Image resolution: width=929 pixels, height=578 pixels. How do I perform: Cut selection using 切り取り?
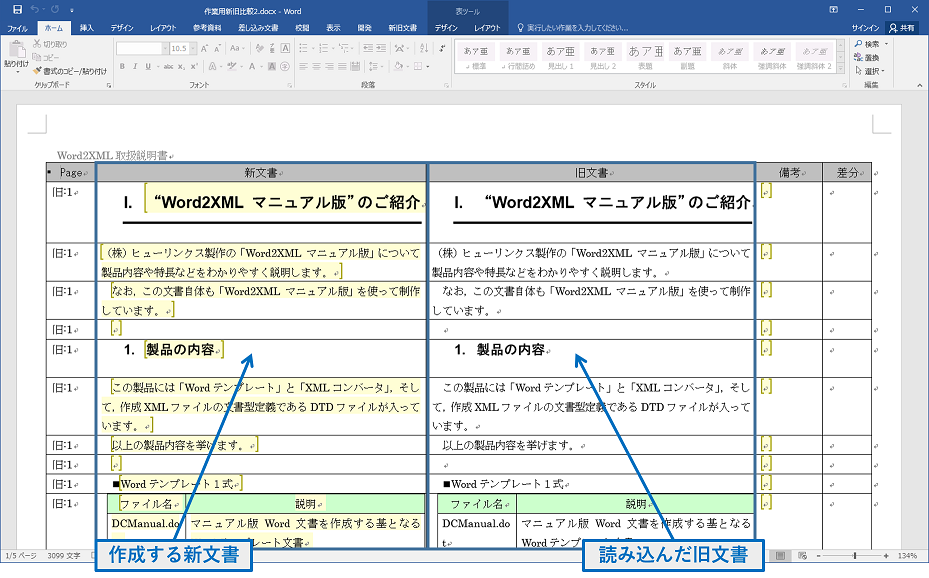click(x=50, y=44)
